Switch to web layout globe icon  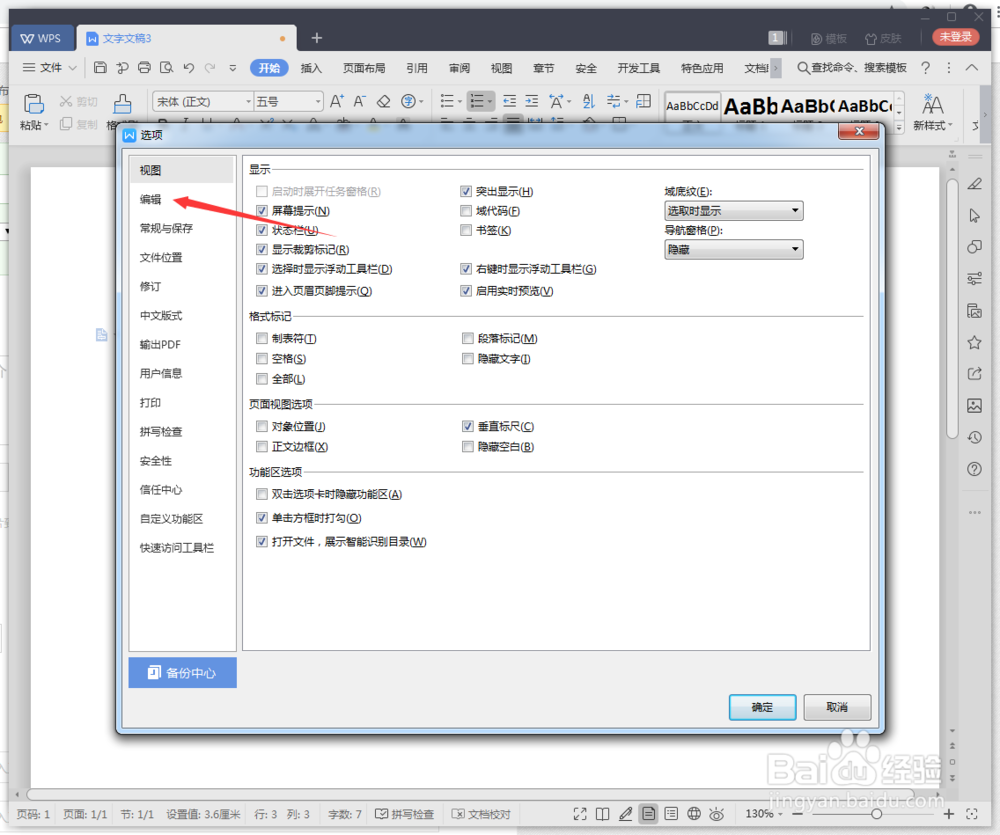[x=694, y=814]
